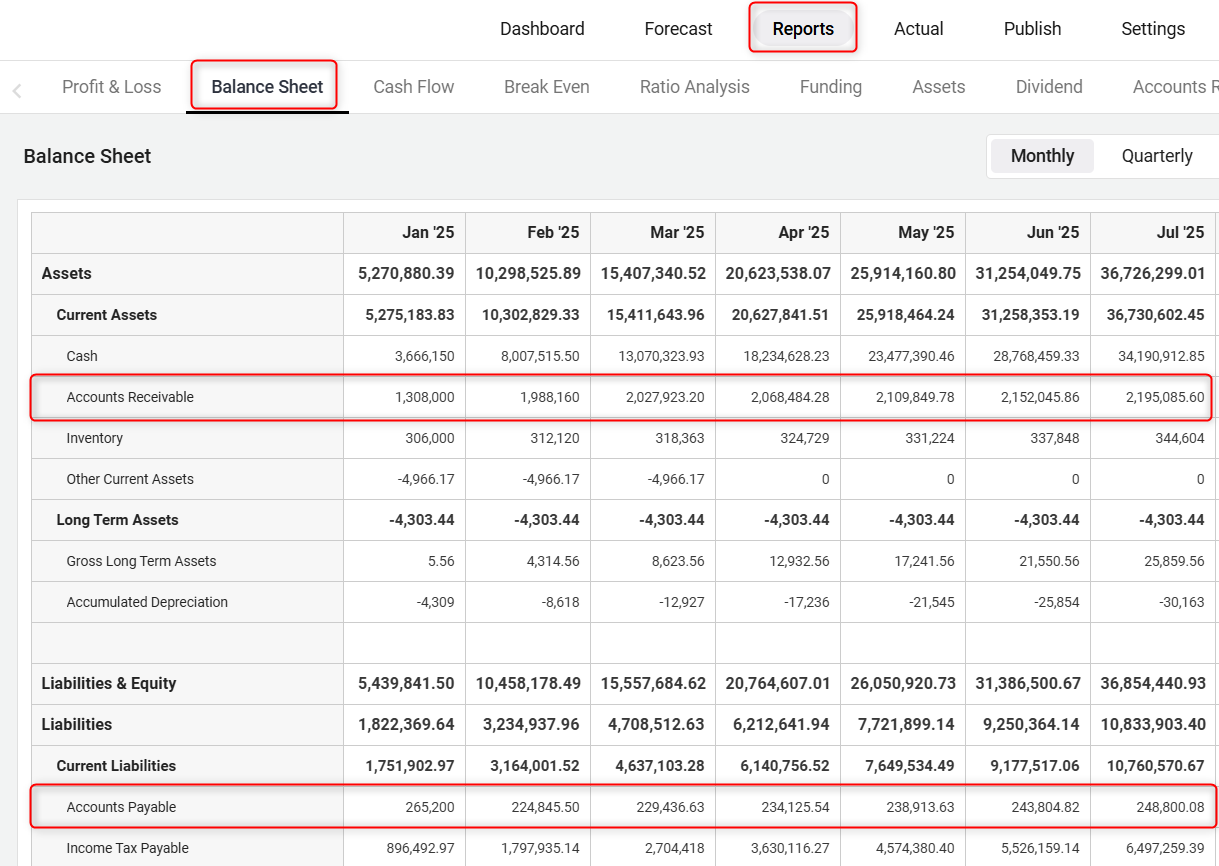1219x866 pixels.
Task: Switch to Quarterly view
Action: click(1156, 156)
